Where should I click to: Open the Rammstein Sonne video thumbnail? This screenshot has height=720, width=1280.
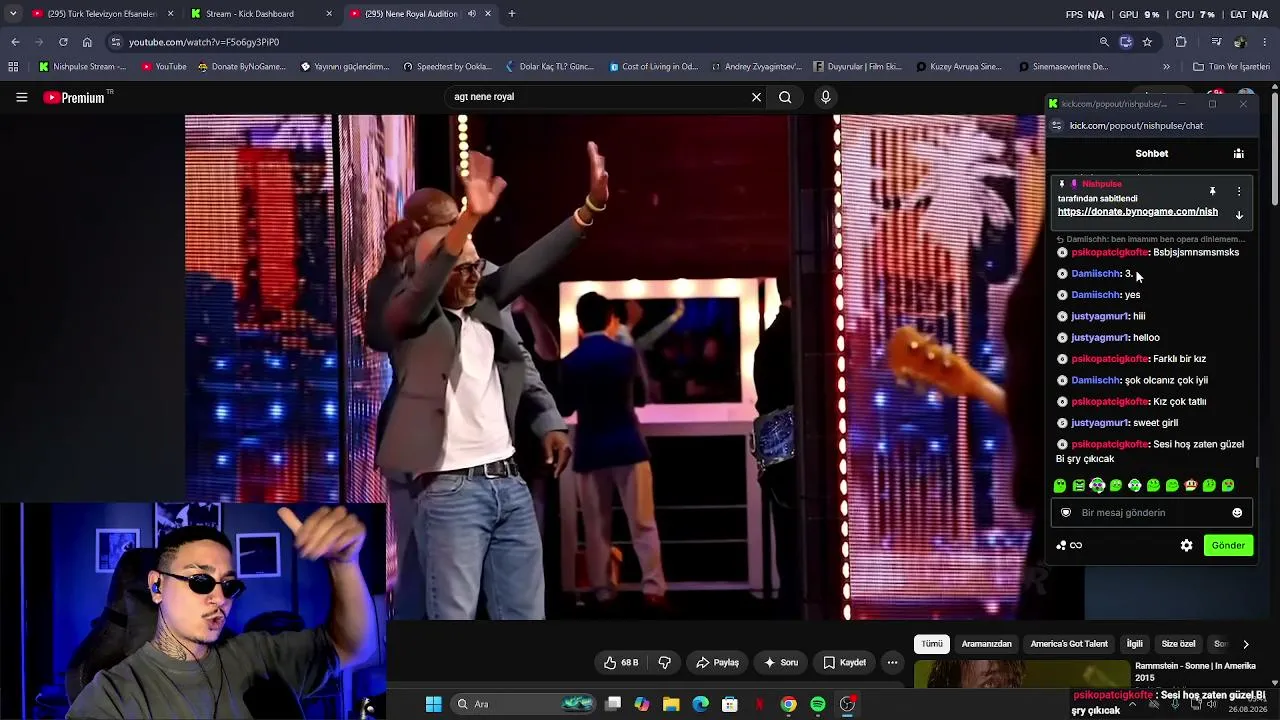point(1021,675)
